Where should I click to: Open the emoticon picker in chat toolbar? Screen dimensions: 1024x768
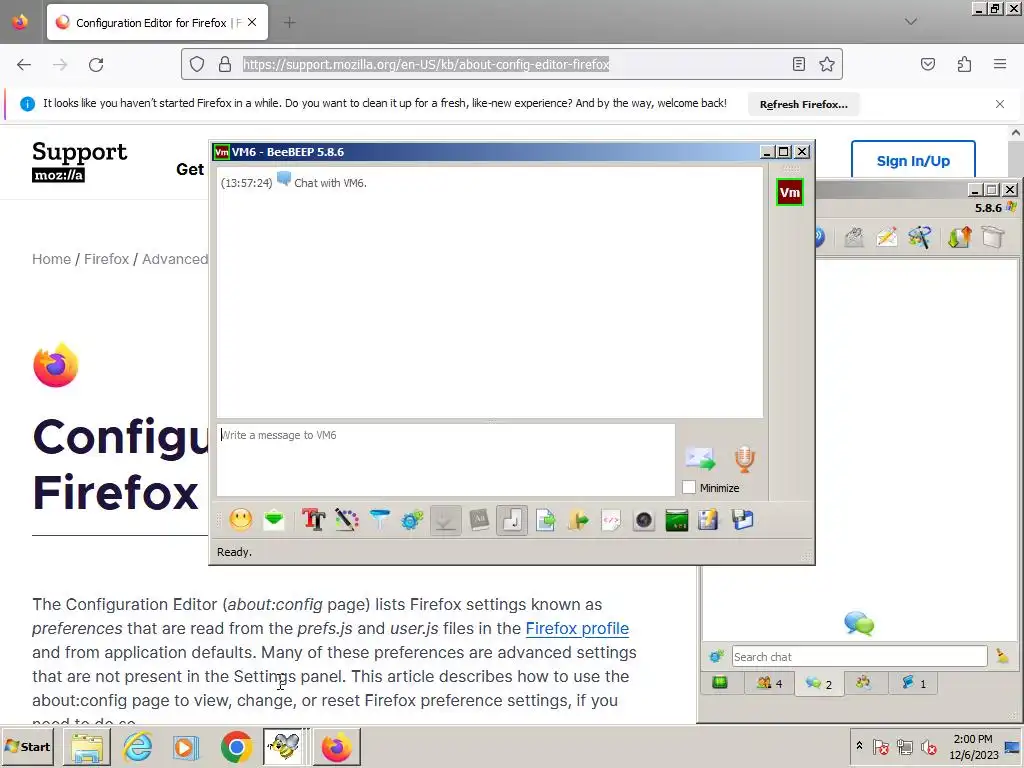(x=241, y=520)
